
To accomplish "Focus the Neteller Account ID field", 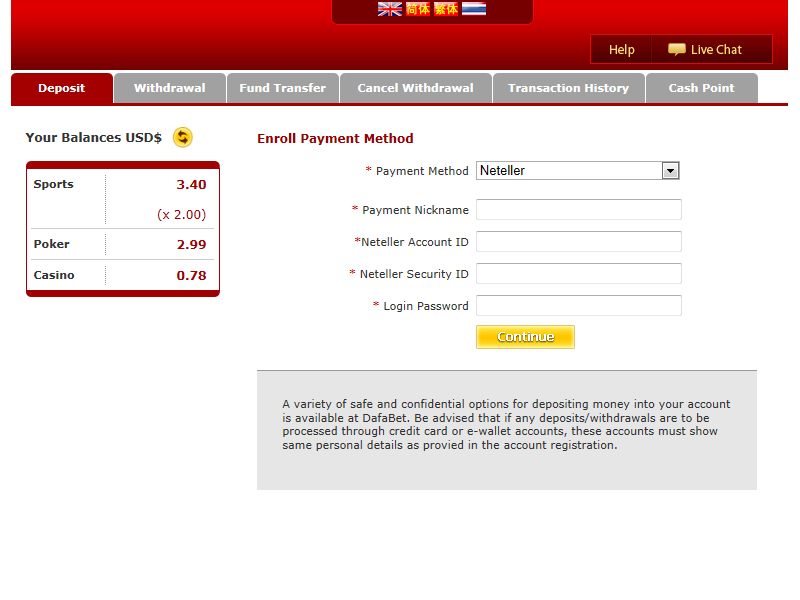I will pos(579,242).
